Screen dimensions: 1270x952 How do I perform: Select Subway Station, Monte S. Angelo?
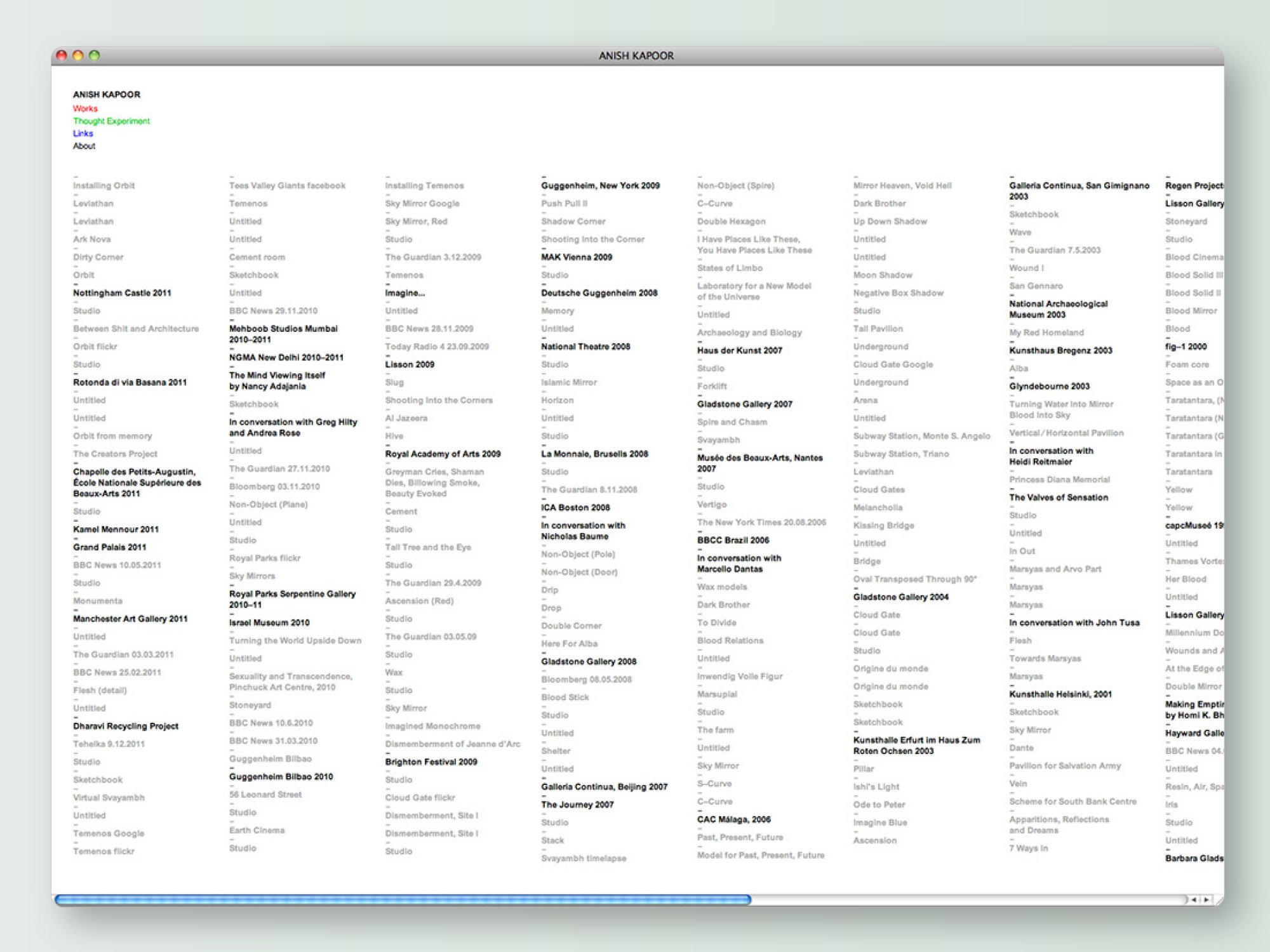[921, 436]
